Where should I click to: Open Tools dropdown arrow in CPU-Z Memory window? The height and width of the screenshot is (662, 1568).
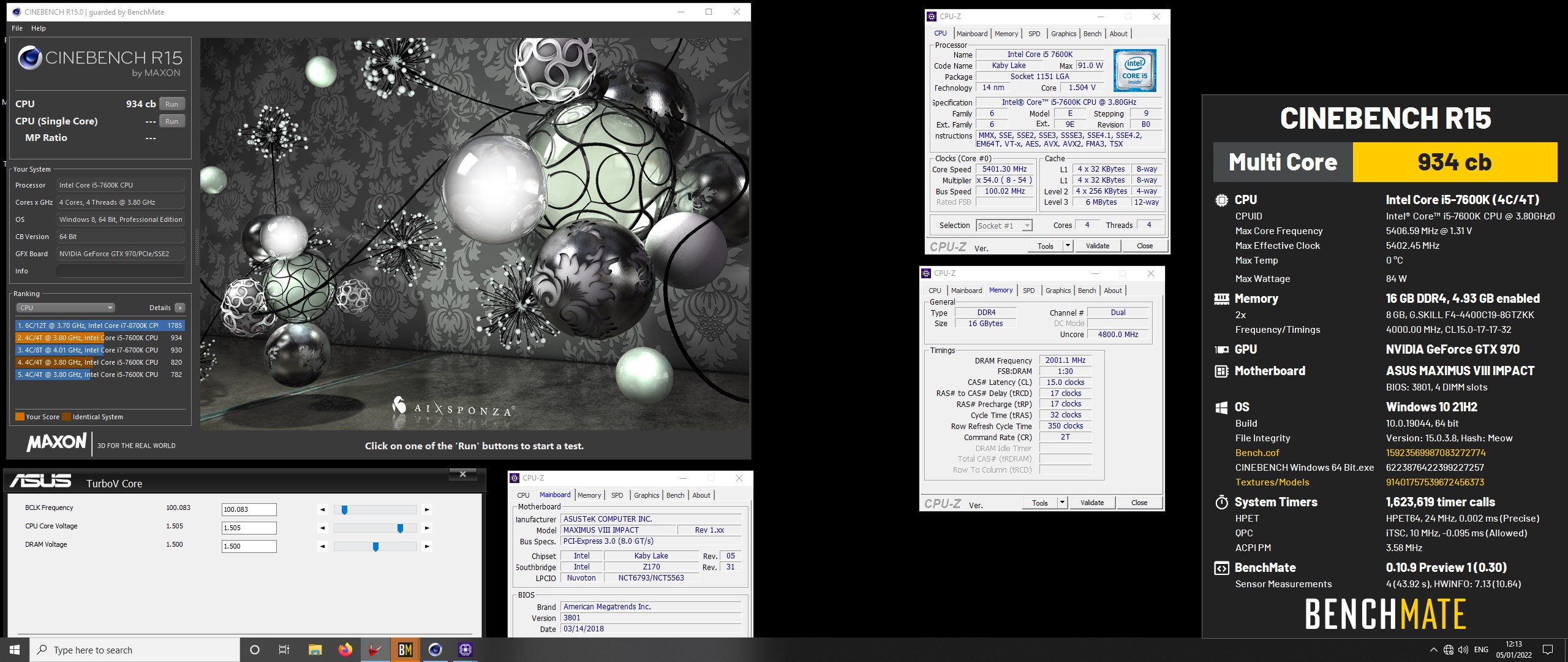pos(1062,503)
